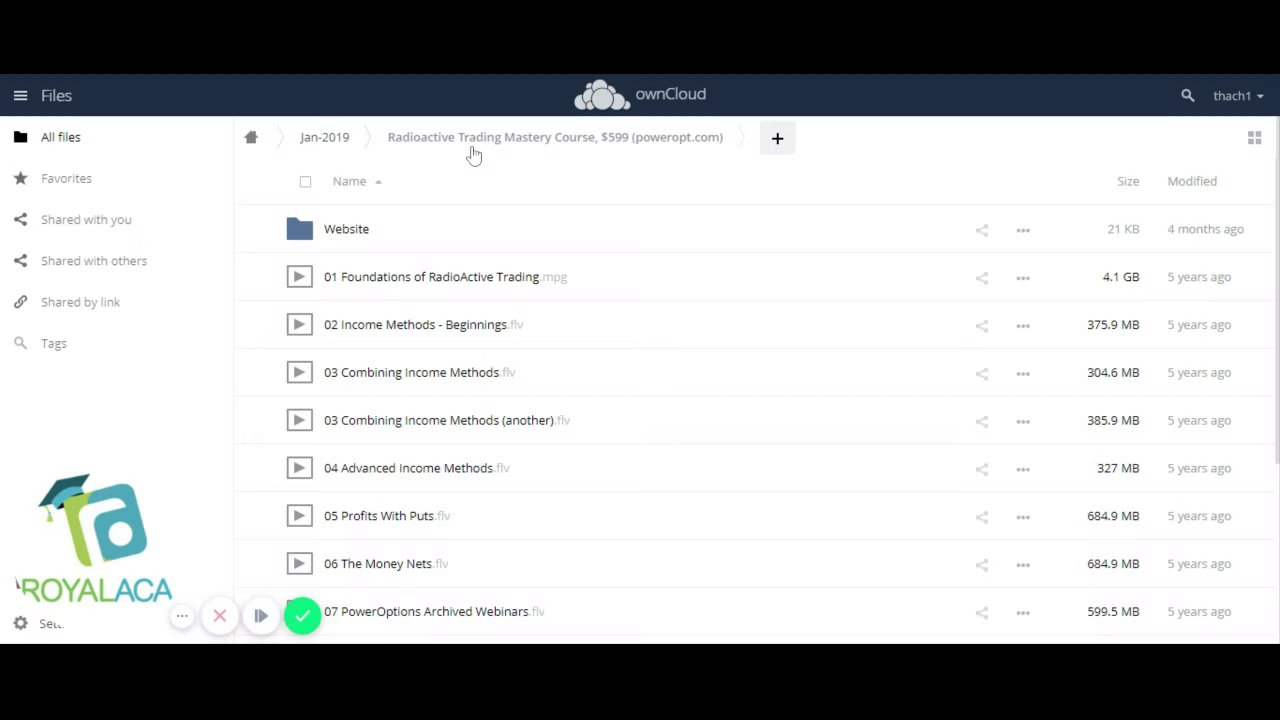Share 05 Profits With Puts
Viewport: 1280px width, 720px height.
pyautogui.click(x=981, y=517)
